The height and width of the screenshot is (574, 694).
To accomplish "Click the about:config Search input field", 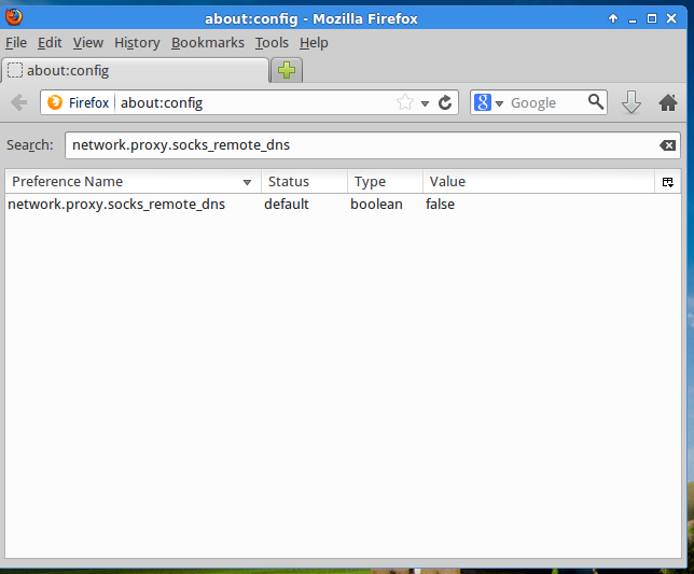I will 360,145.
